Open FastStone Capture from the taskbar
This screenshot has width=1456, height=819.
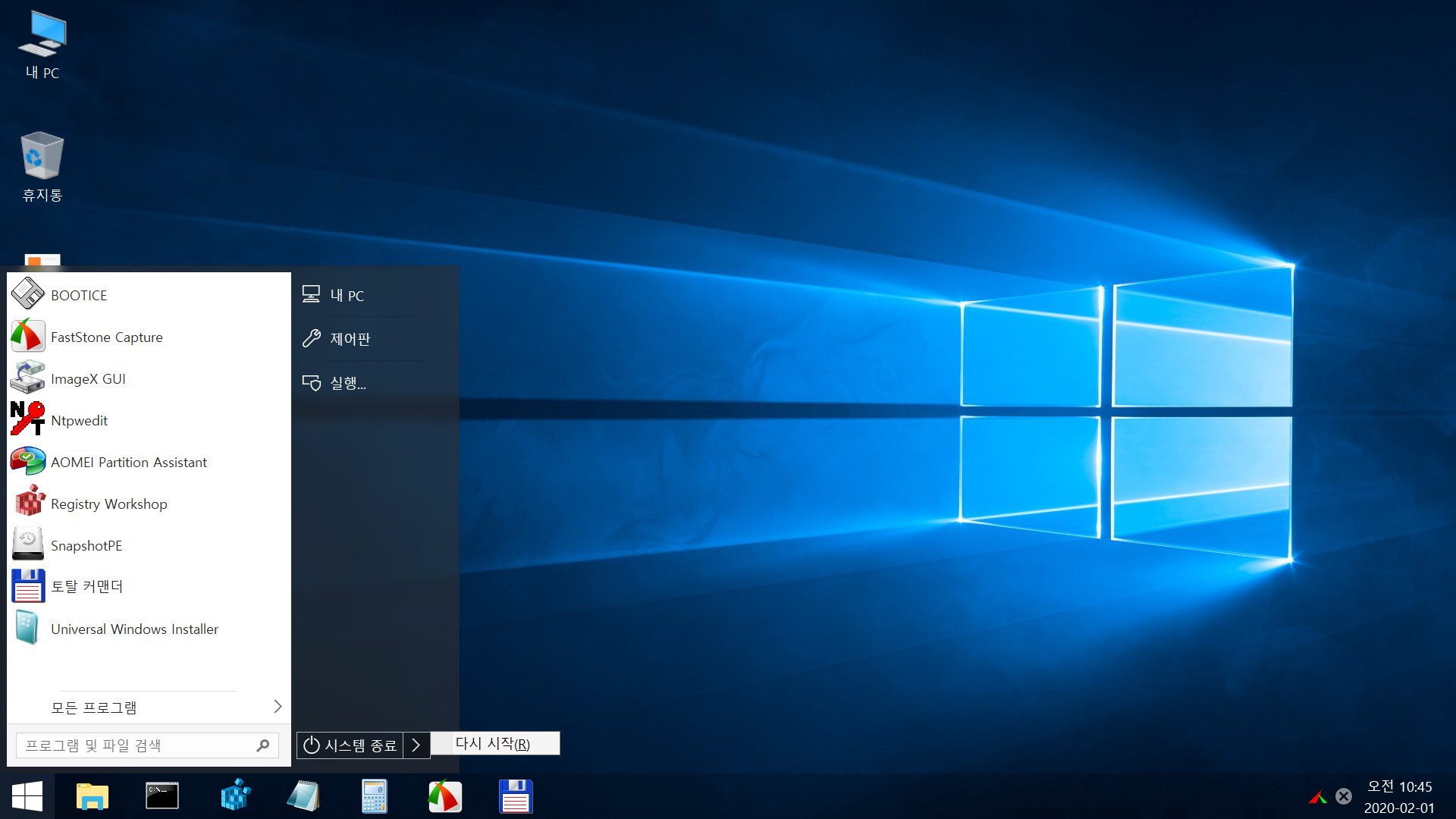point(444,796)
